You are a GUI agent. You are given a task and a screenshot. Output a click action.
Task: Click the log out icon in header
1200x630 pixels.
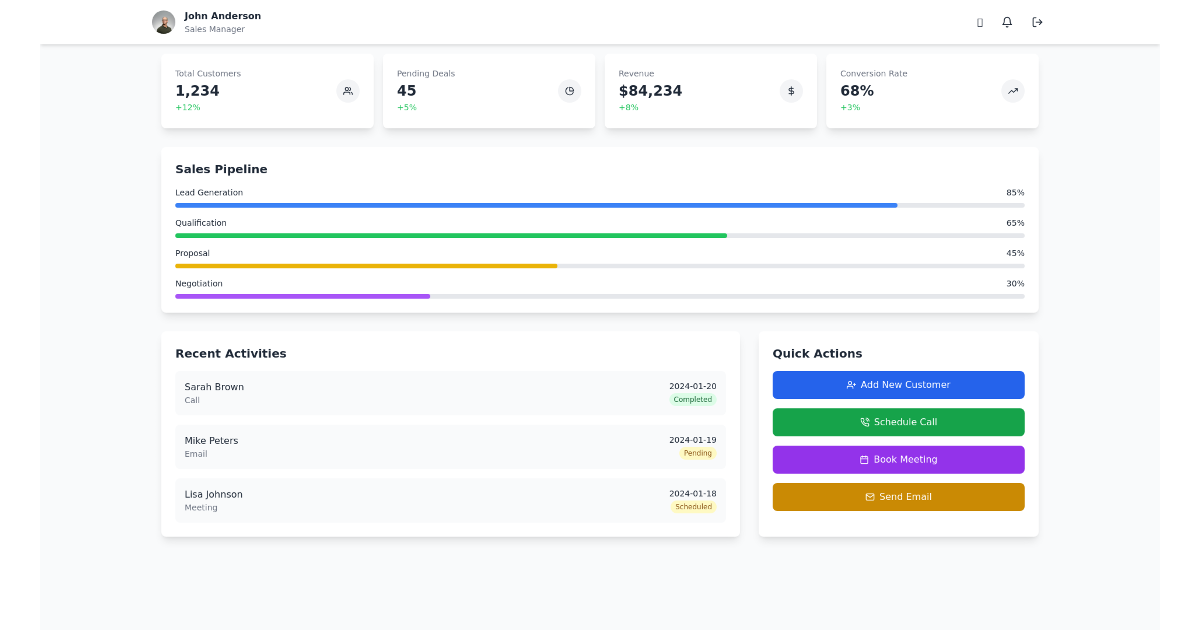(x=1037, y=22)
